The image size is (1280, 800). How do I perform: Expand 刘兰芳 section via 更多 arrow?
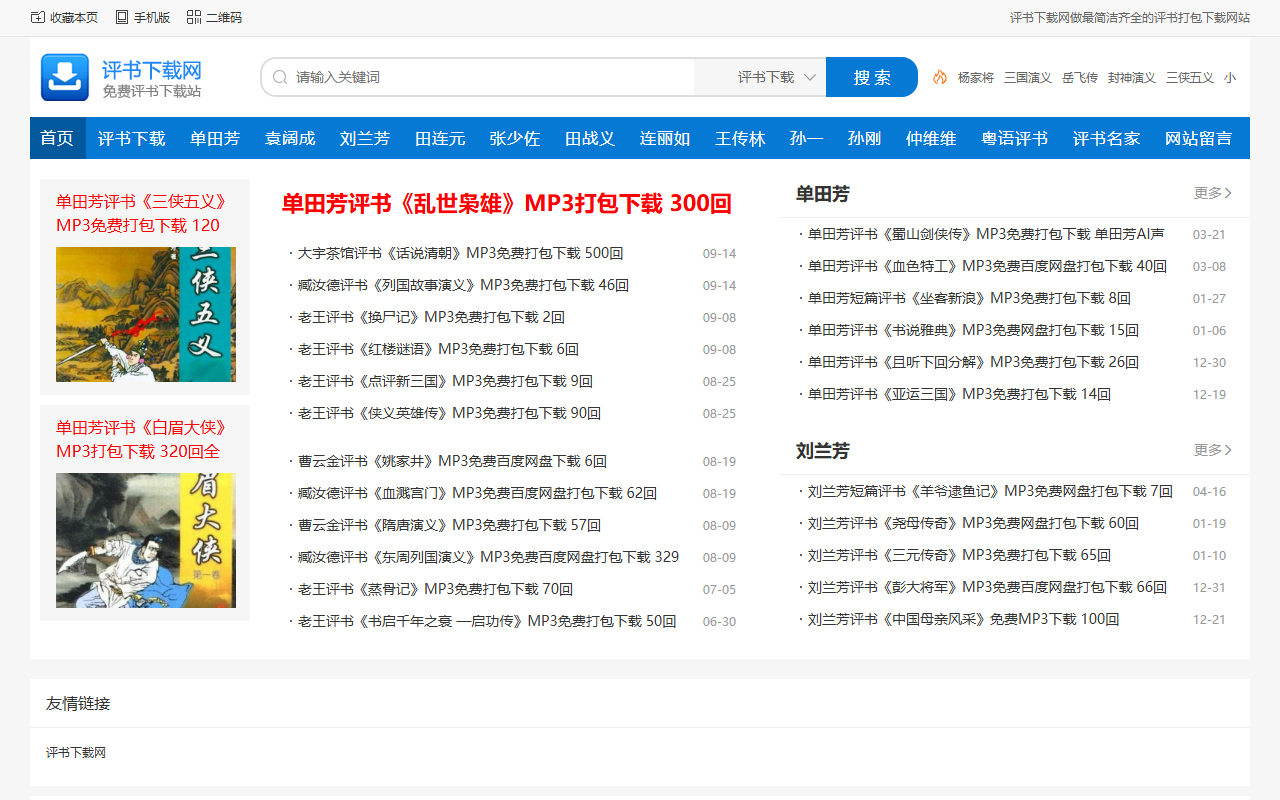[1213, 450]
